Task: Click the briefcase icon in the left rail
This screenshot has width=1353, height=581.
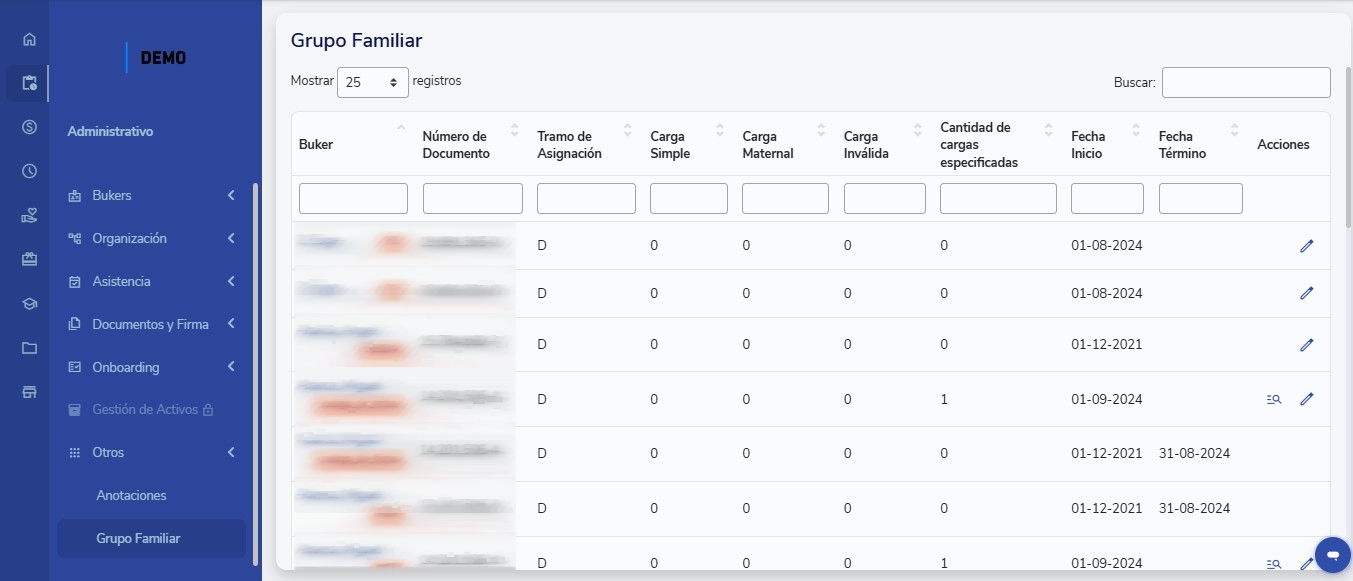Action: pyautogui.click(x=29, y=259)
